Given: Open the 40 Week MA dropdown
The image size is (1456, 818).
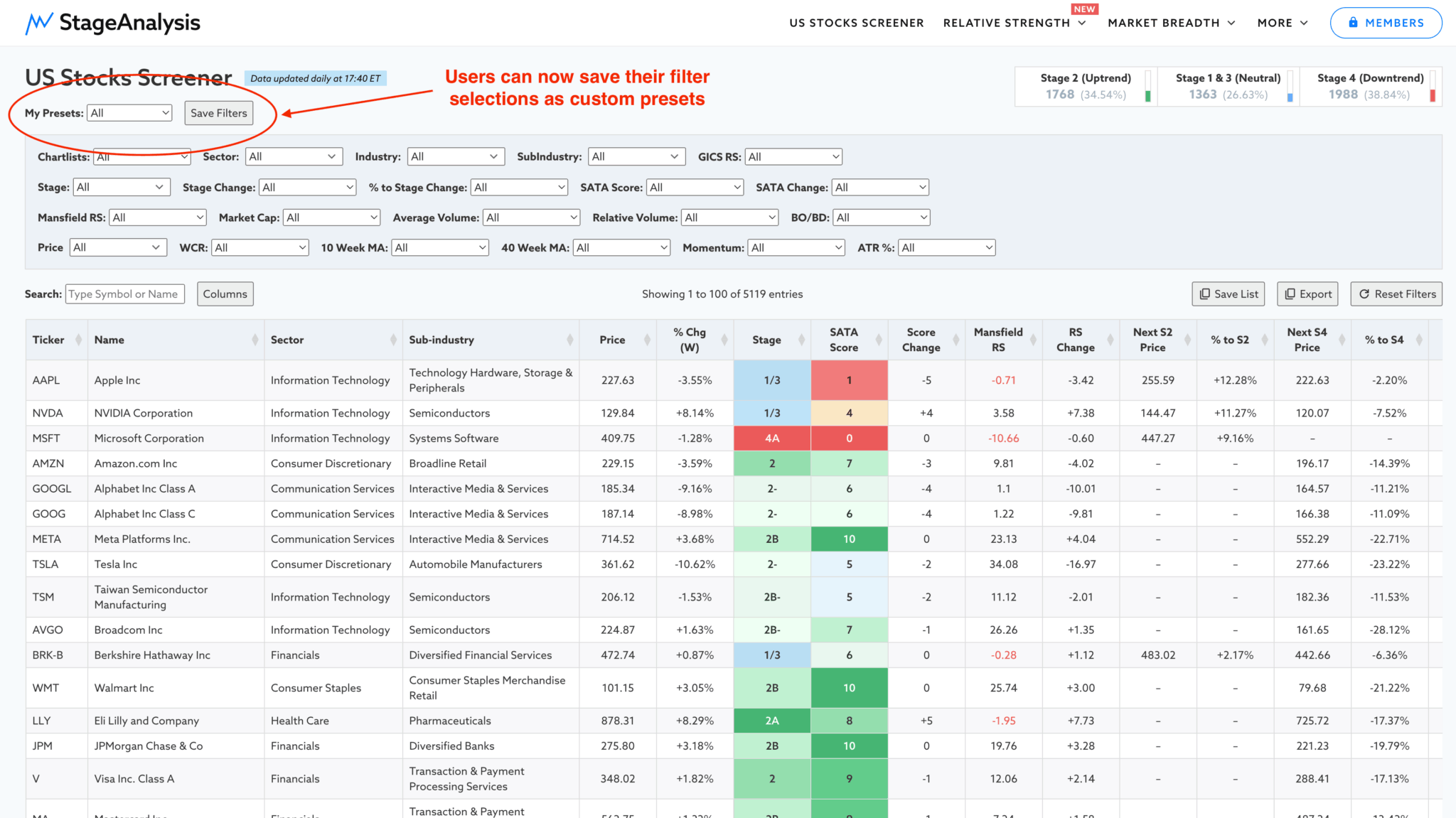Looking at the screenshot, I should (621, 247).
